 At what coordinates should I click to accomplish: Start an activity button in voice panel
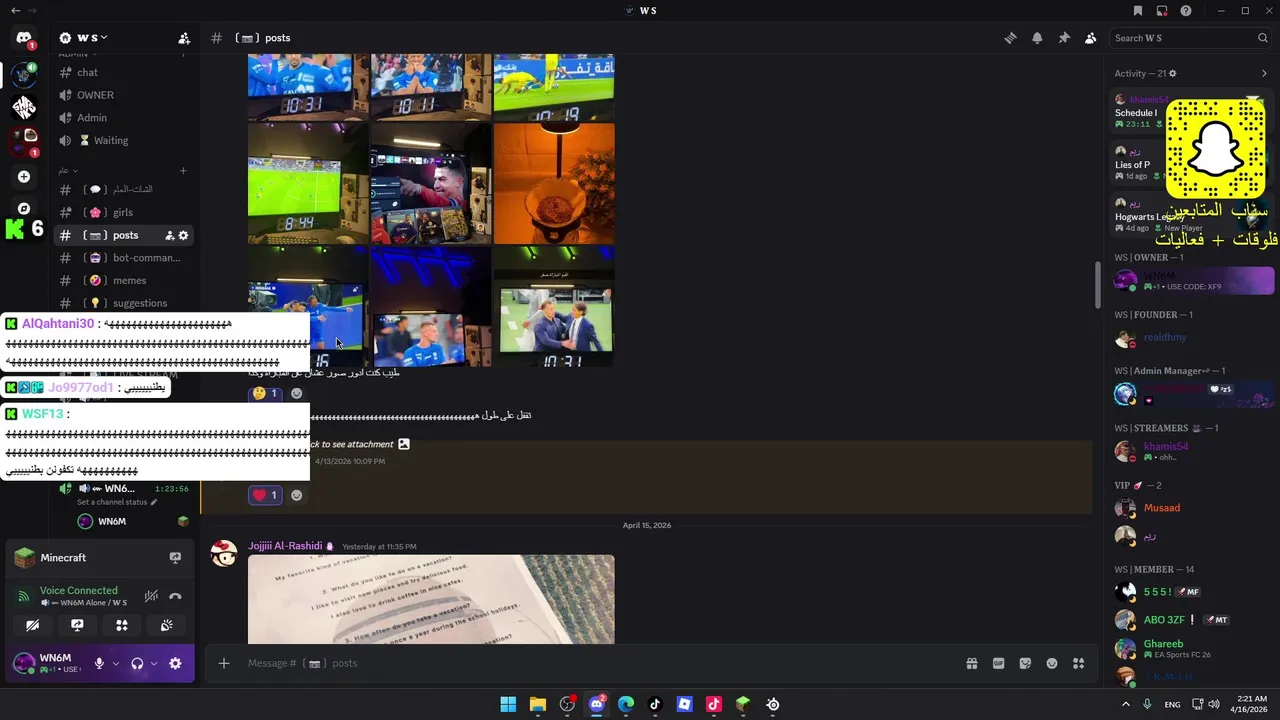tap(122, 625)
